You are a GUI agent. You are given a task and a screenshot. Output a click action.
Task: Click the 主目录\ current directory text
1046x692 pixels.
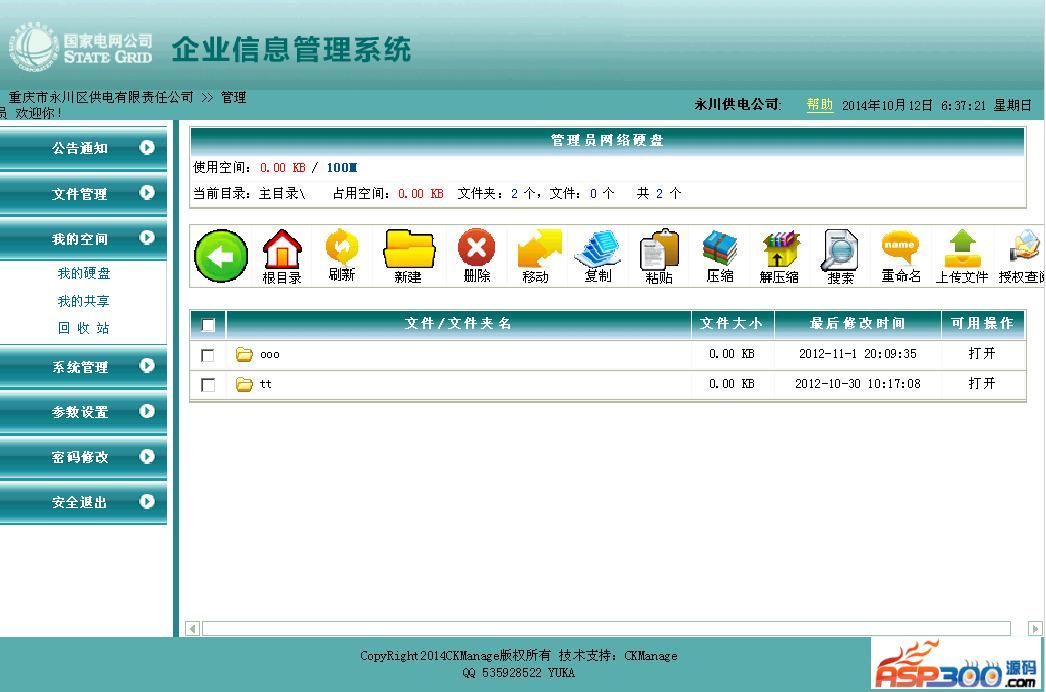tap(282, 194)
